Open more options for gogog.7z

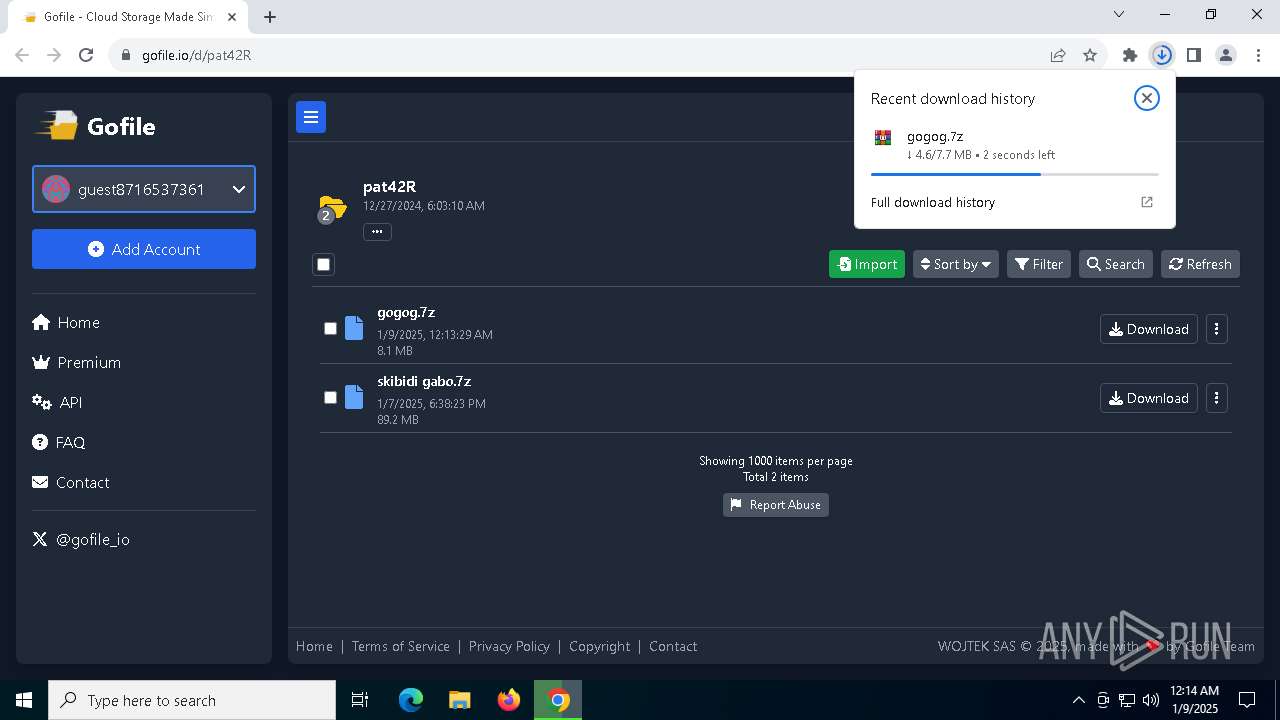[x=1216, y=329]
